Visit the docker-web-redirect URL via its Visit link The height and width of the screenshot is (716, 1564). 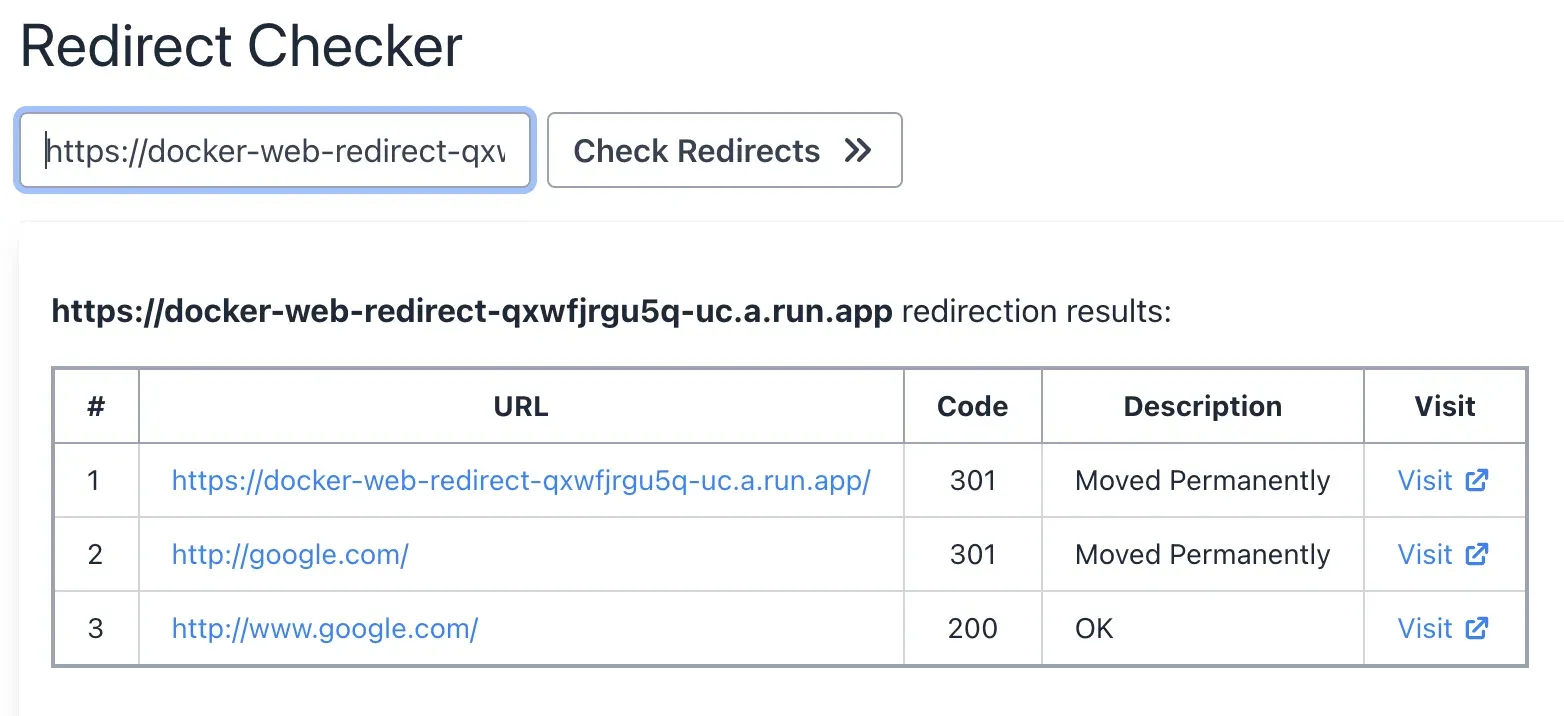1425,480
